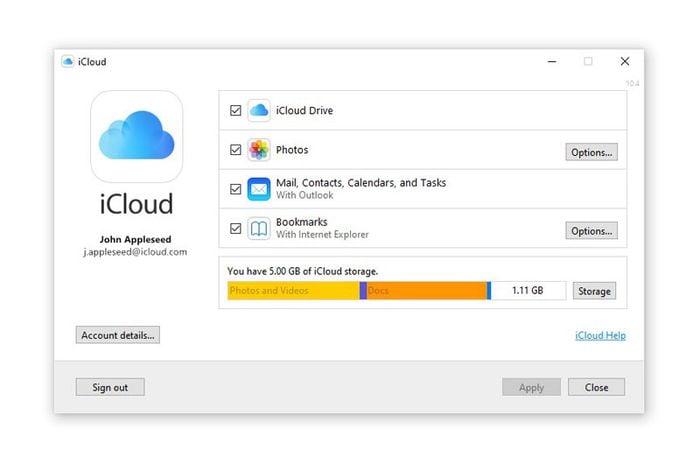The width and height of the screenshot is (700, 465).
Task: Open the iCloud Help link
Action: tap(600, 336)
